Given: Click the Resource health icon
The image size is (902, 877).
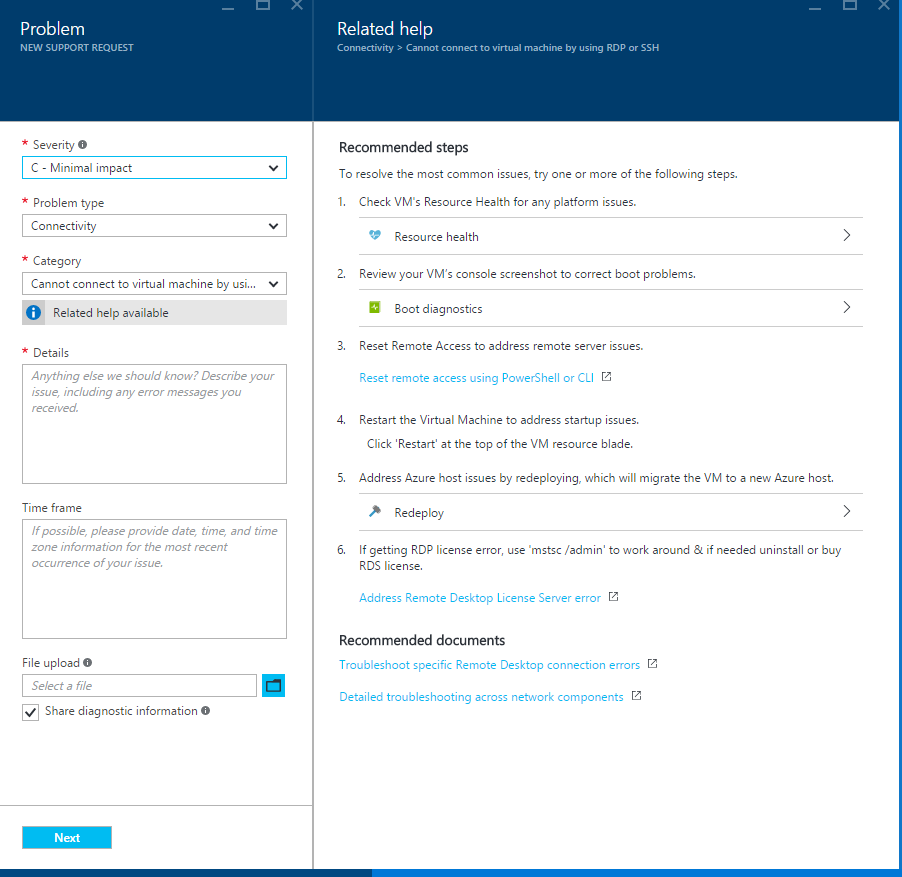Looking at the screenshot, I should (374, 236).
